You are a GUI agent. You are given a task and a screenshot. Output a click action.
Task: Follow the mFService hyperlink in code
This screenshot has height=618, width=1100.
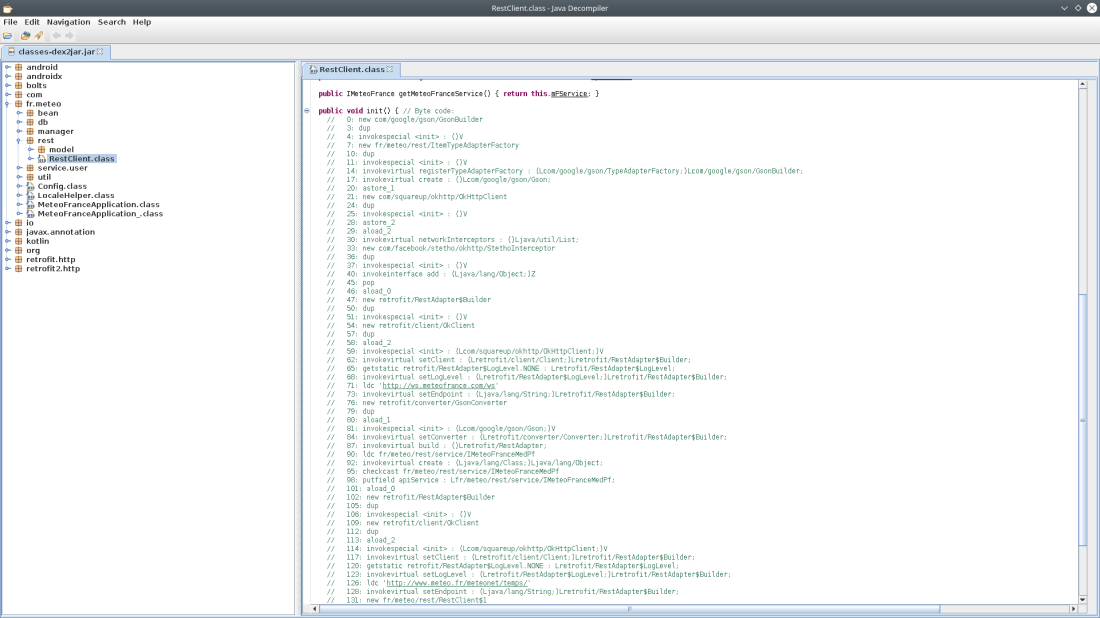coord(570,93)
